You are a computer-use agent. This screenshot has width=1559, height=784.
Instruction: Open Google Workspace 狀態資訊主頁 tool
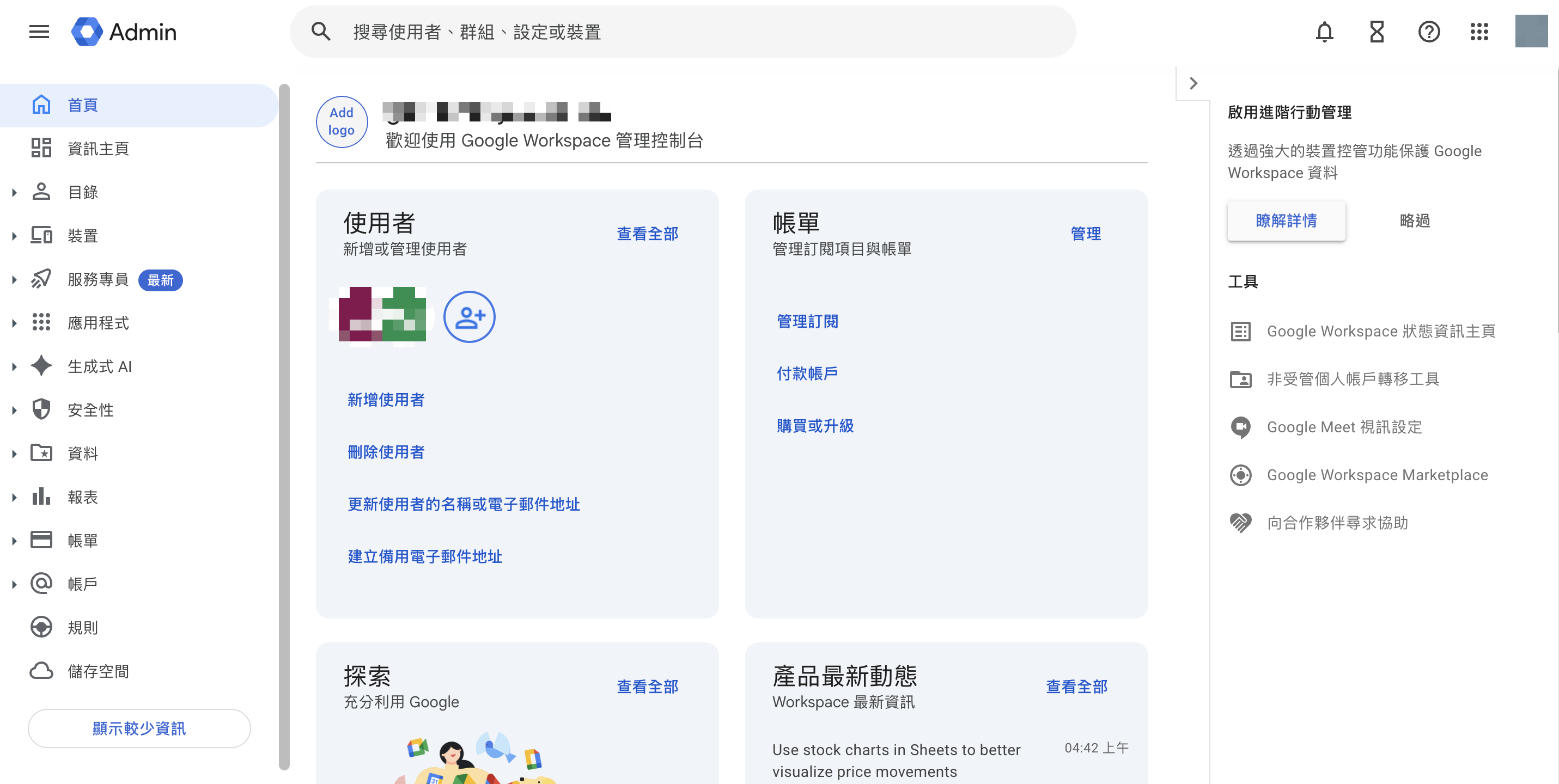click(1363, 332)
